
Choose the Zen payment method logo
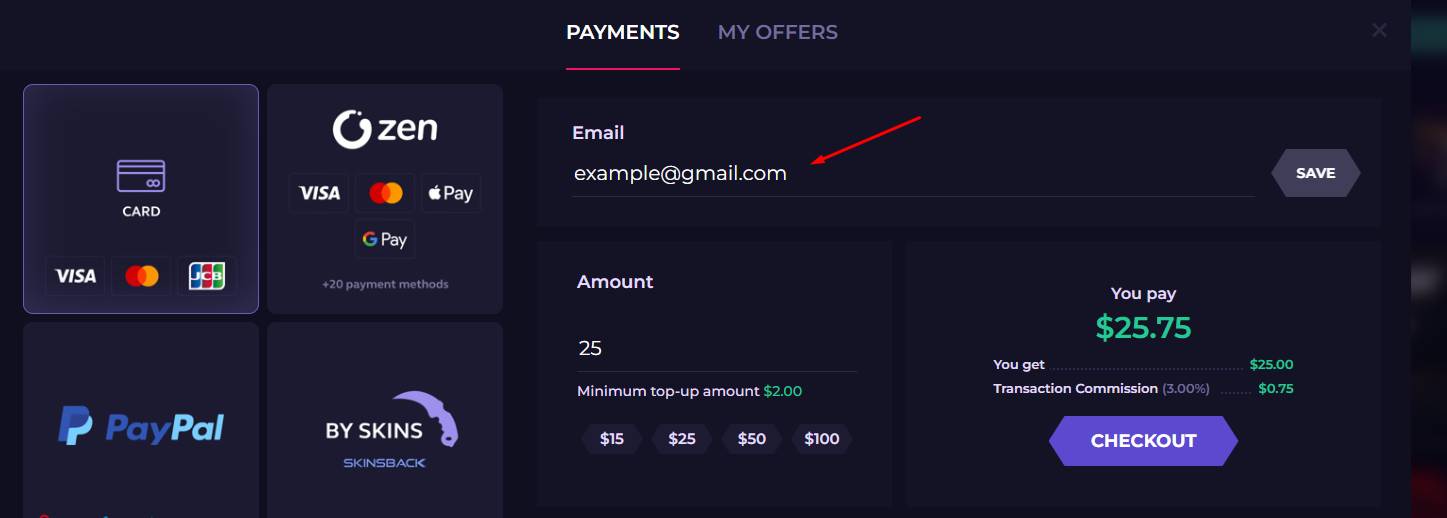click(x=385, y=130)
